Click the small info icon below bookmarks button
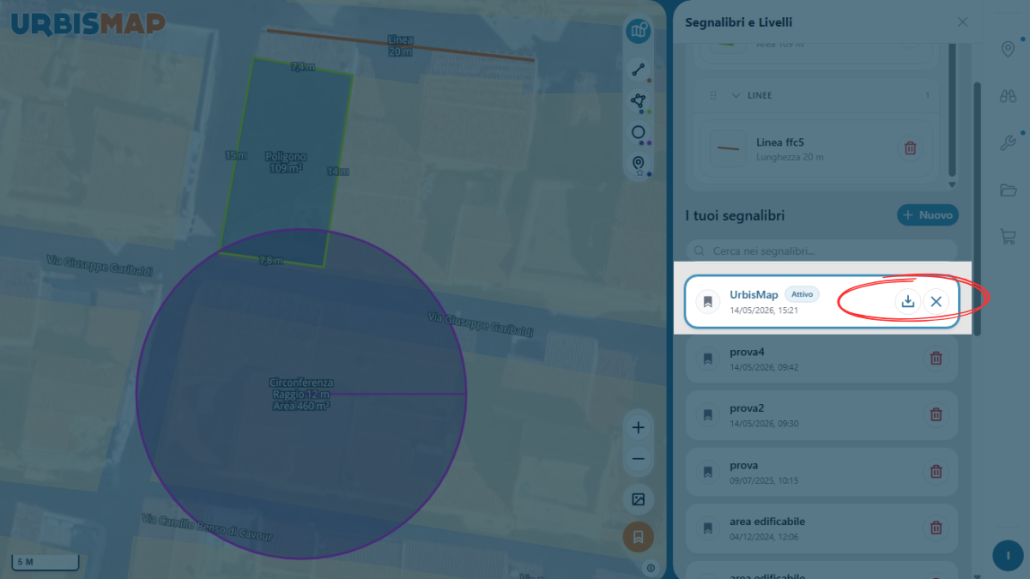The image size is (1030, 579). click(x=650, y=568)
